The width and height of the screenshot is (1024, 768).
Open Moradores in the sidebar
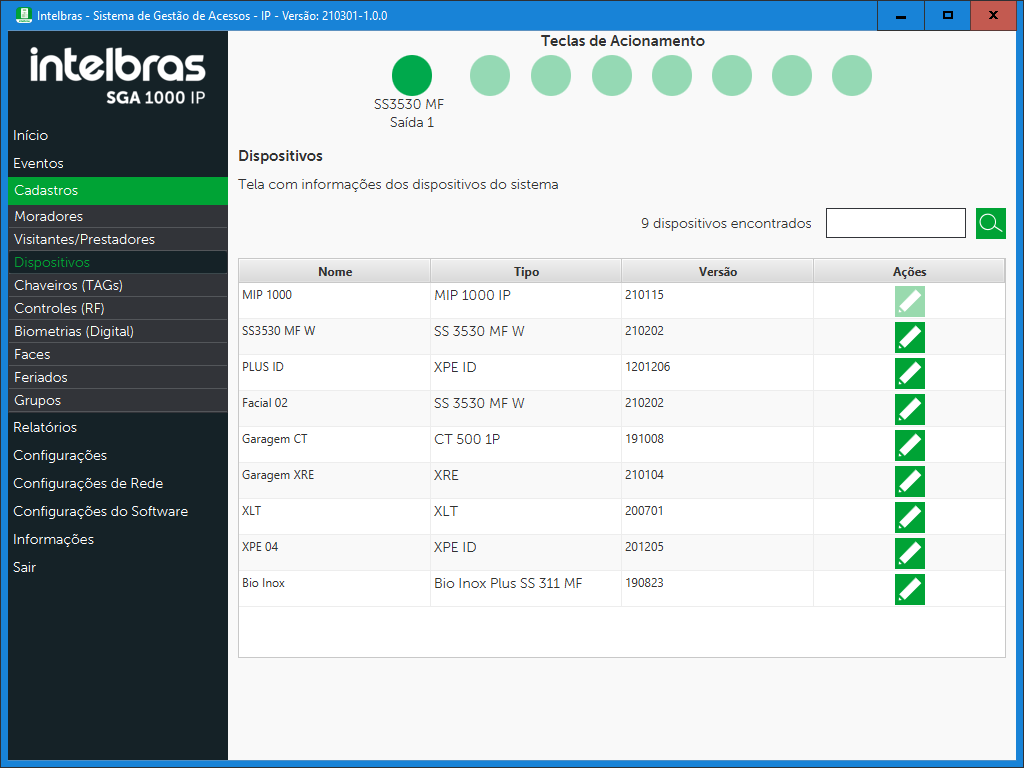(x=49, y=216)
